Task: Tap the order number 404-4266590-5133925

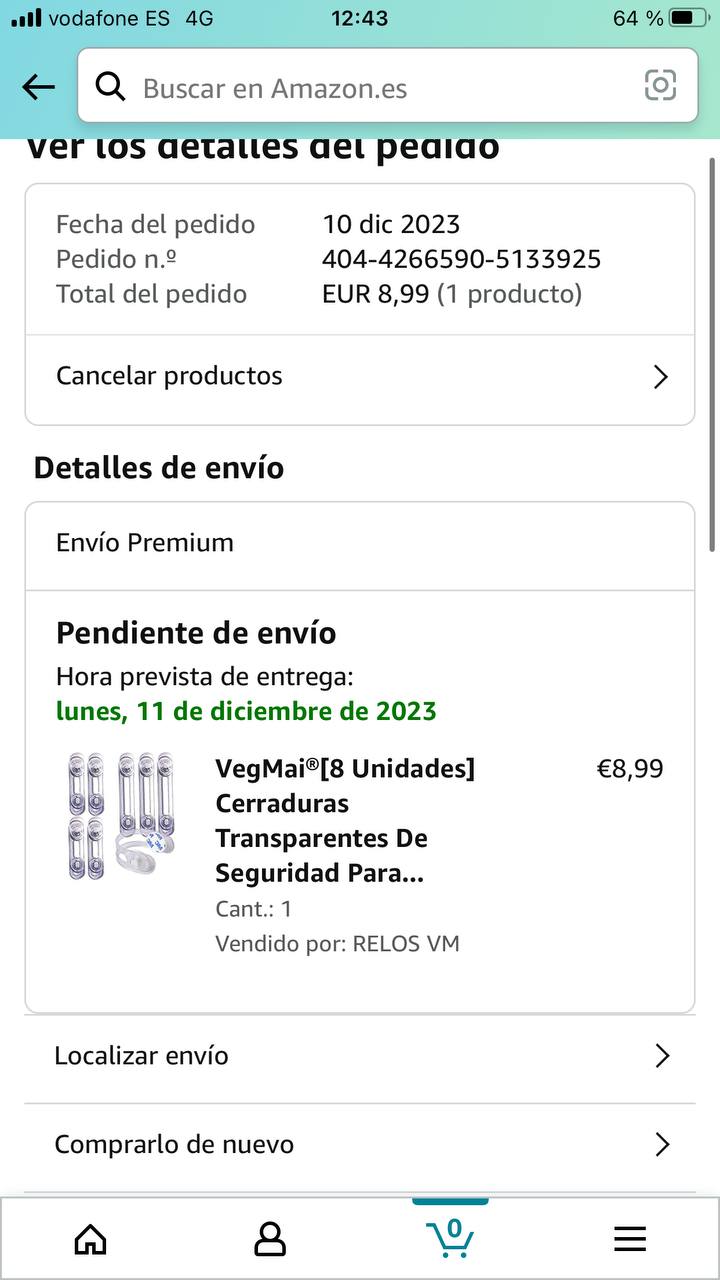Action: [x=461, y=259]
